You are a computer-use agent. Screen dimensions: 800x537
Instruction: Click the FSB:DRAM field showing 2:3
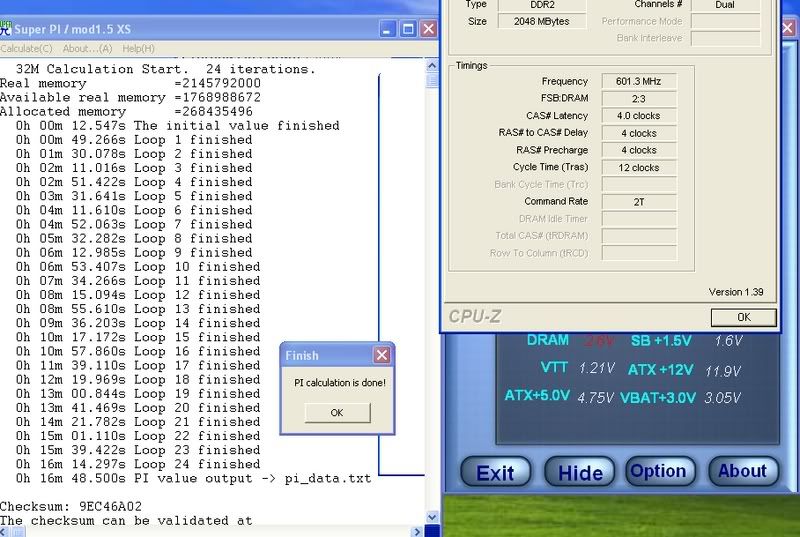639,98
